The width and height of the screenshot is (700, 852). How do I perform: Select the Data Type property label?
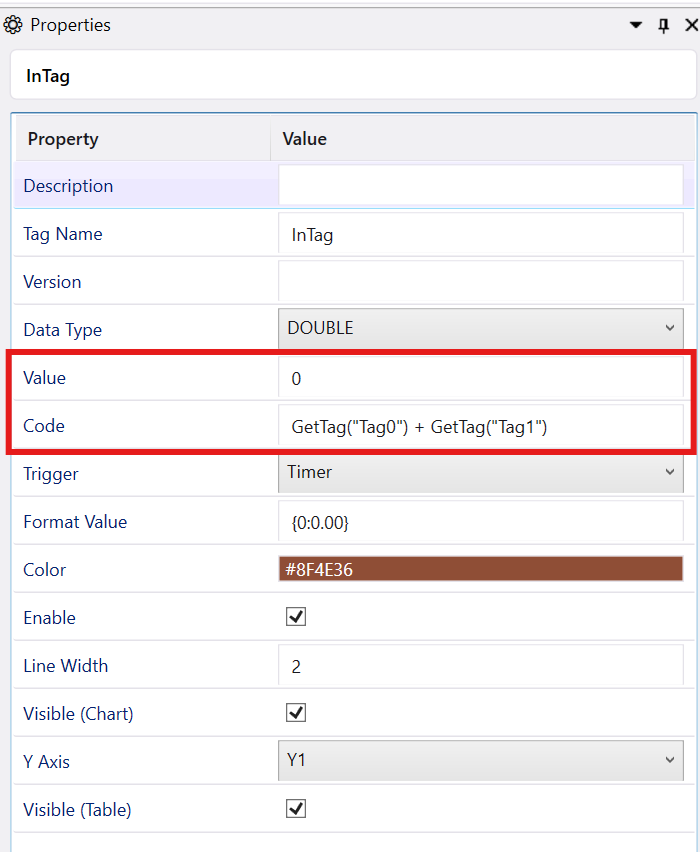point(62,330)
